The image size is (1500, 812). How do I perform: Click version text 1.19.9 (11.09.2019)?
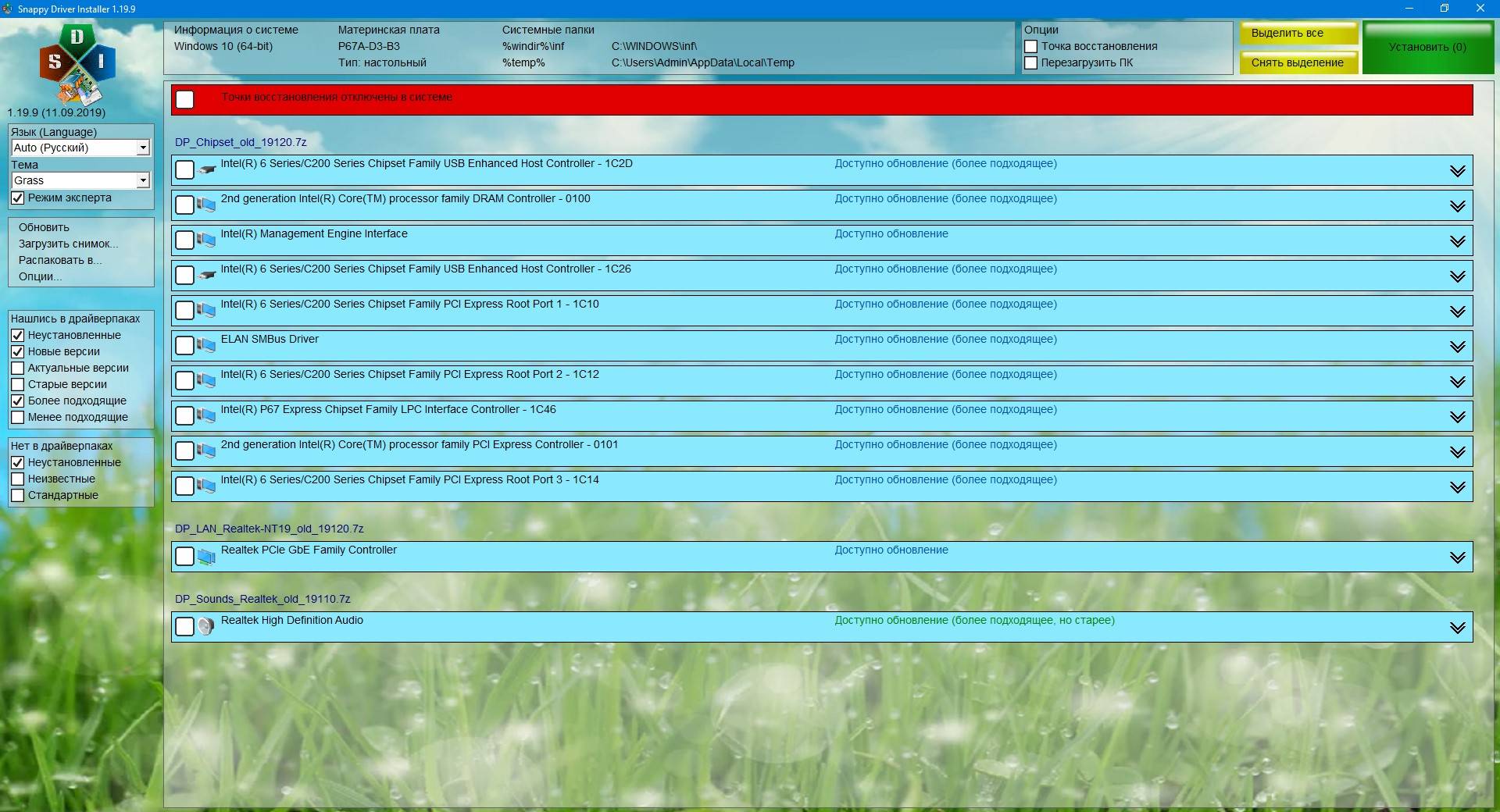point(56,112)
